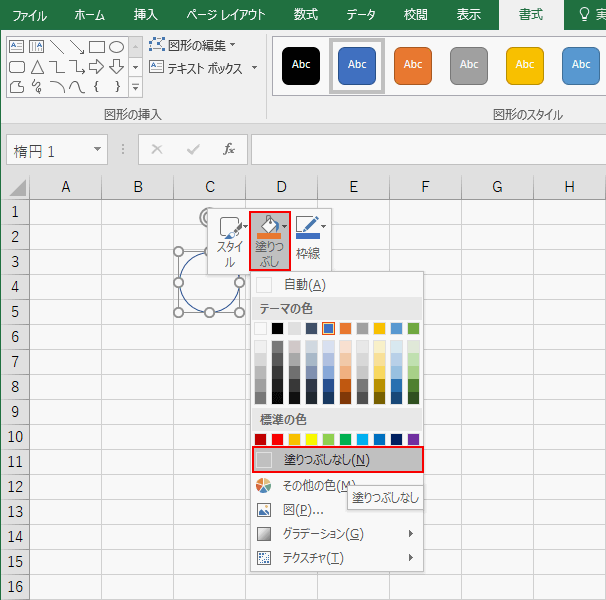Select the arc shape
The image size is (606, 600).
(x=57, y=87)
